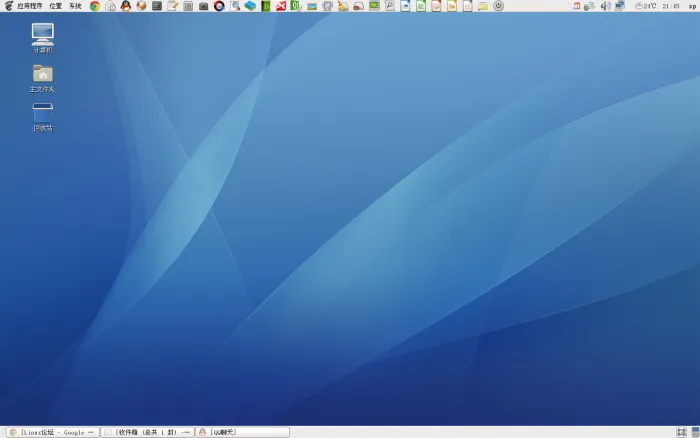The height and width of the screenshot is (438, 700).
Task: Click the volume speaker icon in tray
Action: [x=604, y=6]
